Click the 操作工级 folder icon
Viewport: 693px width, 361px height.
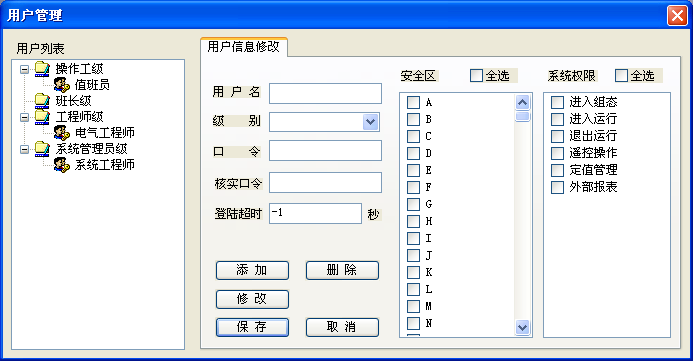pyautogui.click(x=42, y=68)
